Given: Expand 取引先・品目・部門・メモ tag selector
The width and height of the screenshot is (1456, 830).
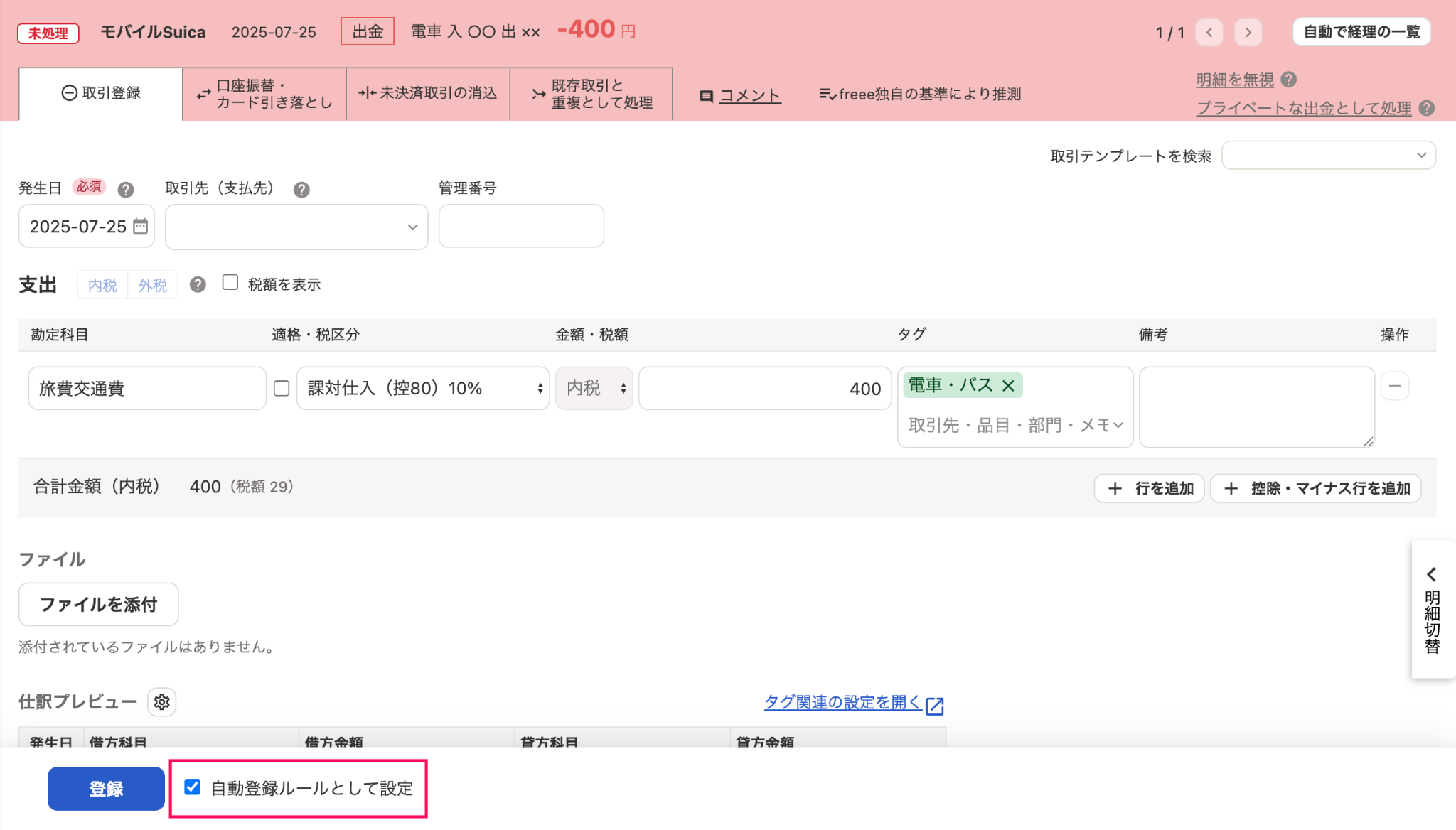Looking at the screenshot, I should coord(1015,425).
